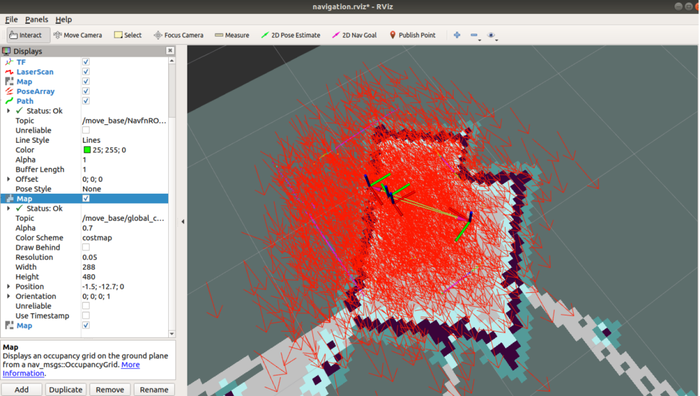Image resolution: width=700 pixels, height=396 pixels.
Task: Uncheck the LaserScan display checkbox
Action: pyautogui.click(x=86, y=71)
